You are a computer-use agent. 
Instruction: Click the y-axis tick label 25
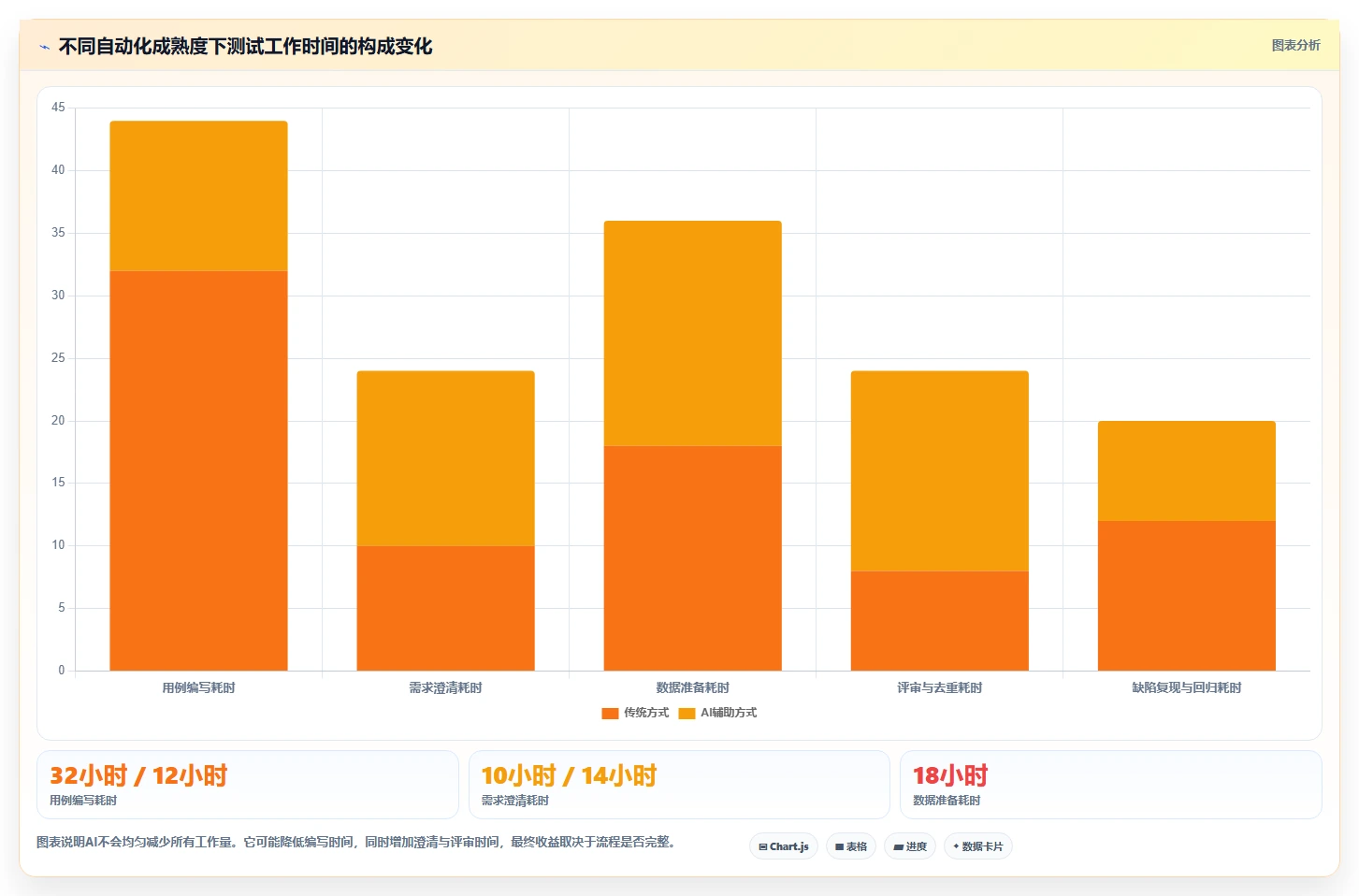(58, 358)
